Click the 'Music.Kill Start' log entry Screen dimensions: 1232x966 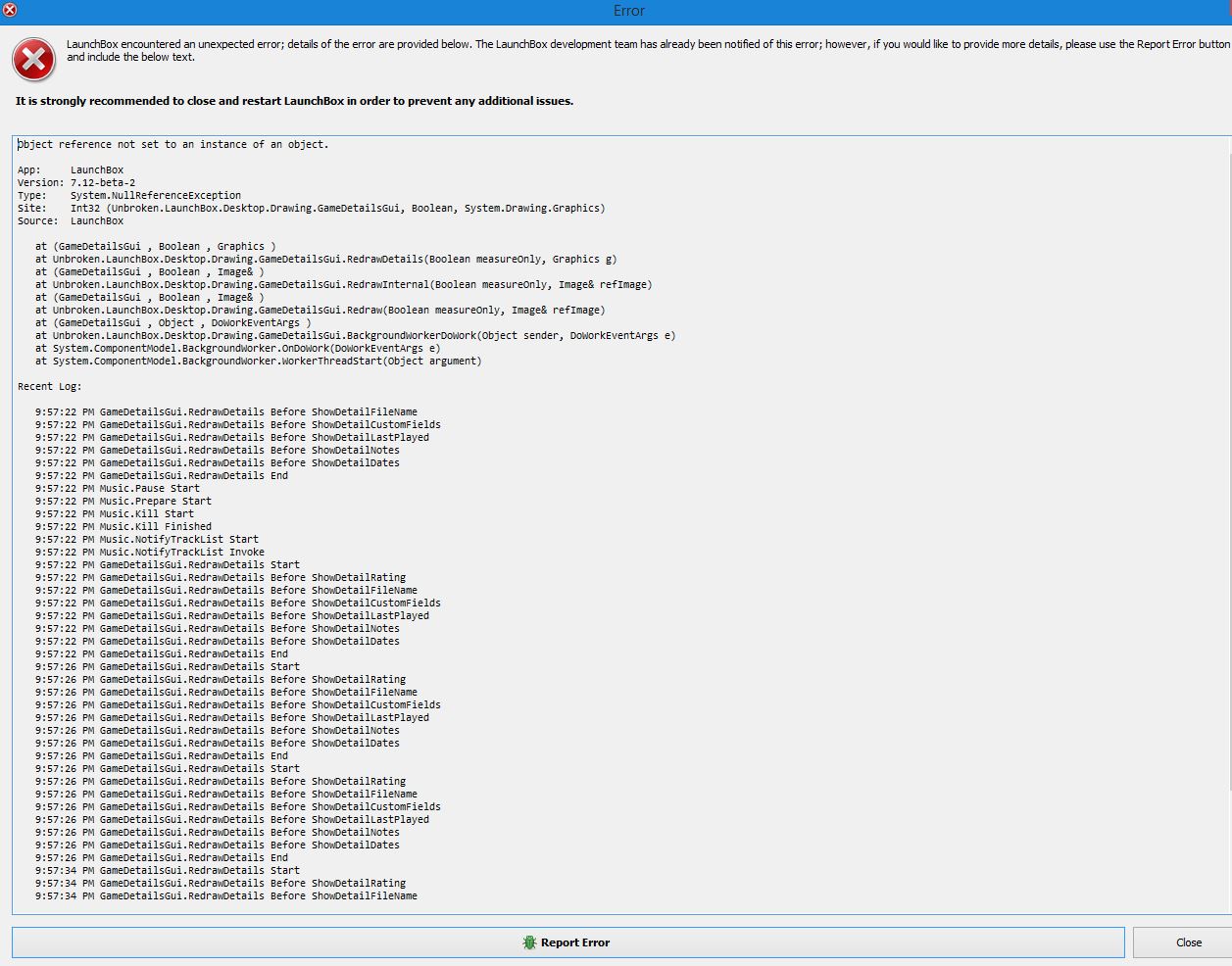(x=115, y=513)
